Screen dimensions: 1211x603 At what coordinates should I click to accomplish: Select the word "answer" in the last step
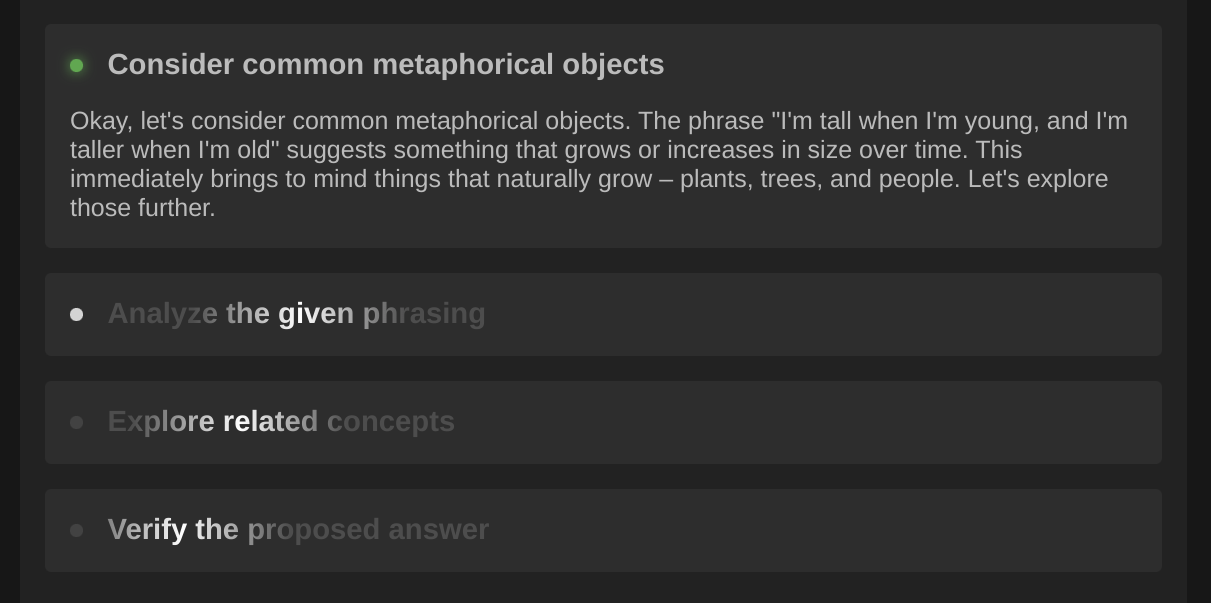coord(438,529)
